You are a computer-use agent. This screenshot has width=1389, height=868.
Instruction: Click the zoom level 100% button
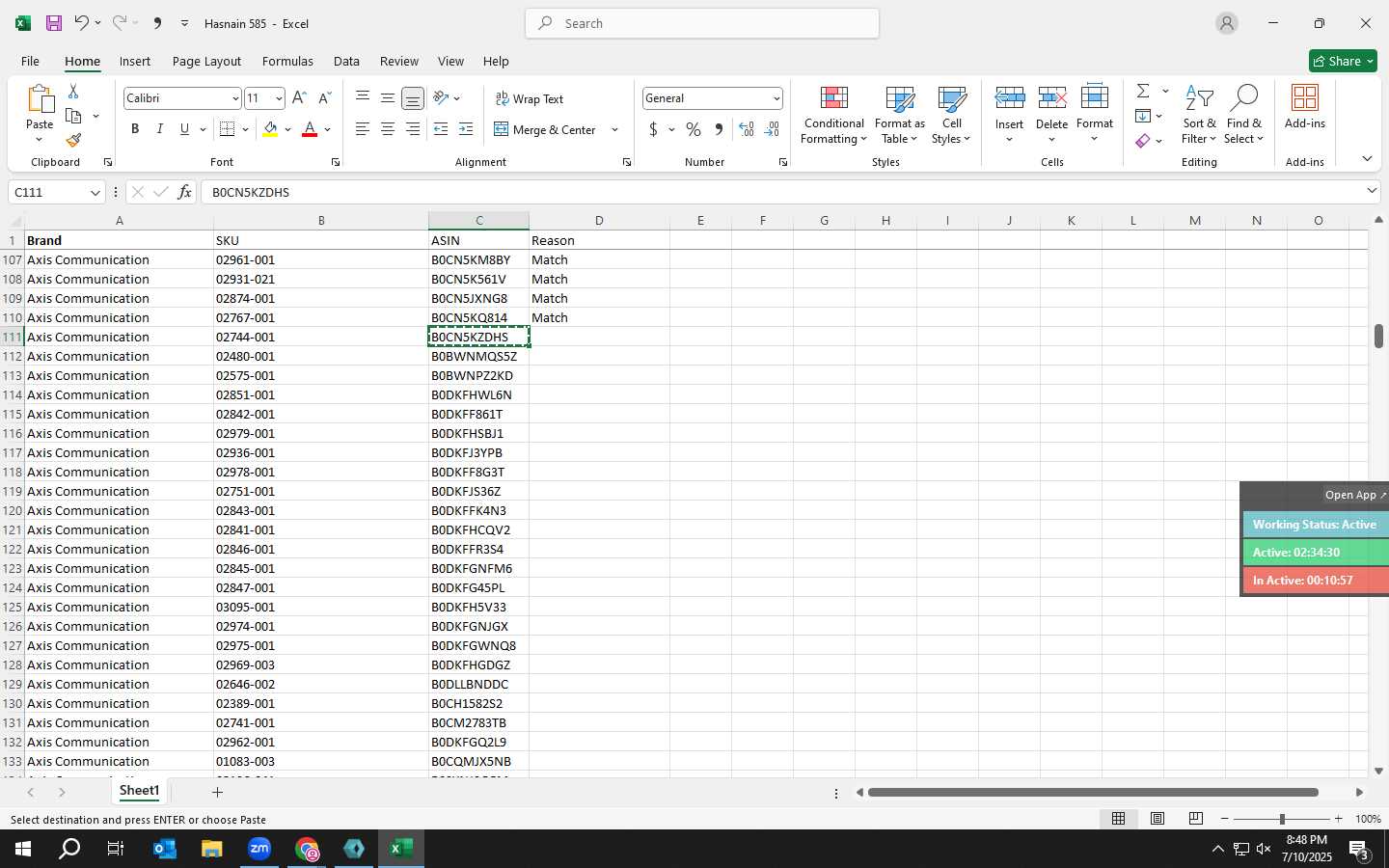1368,819
